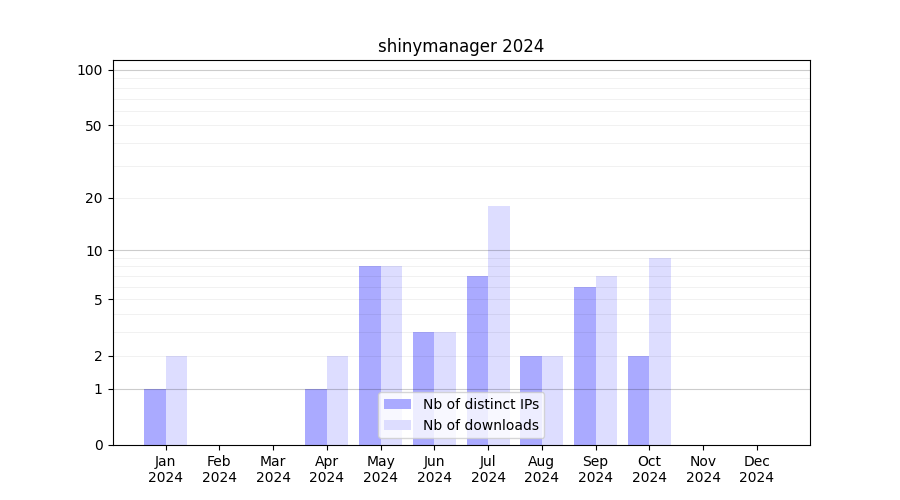Click the September downloads bar

click(x=606, y=360)
